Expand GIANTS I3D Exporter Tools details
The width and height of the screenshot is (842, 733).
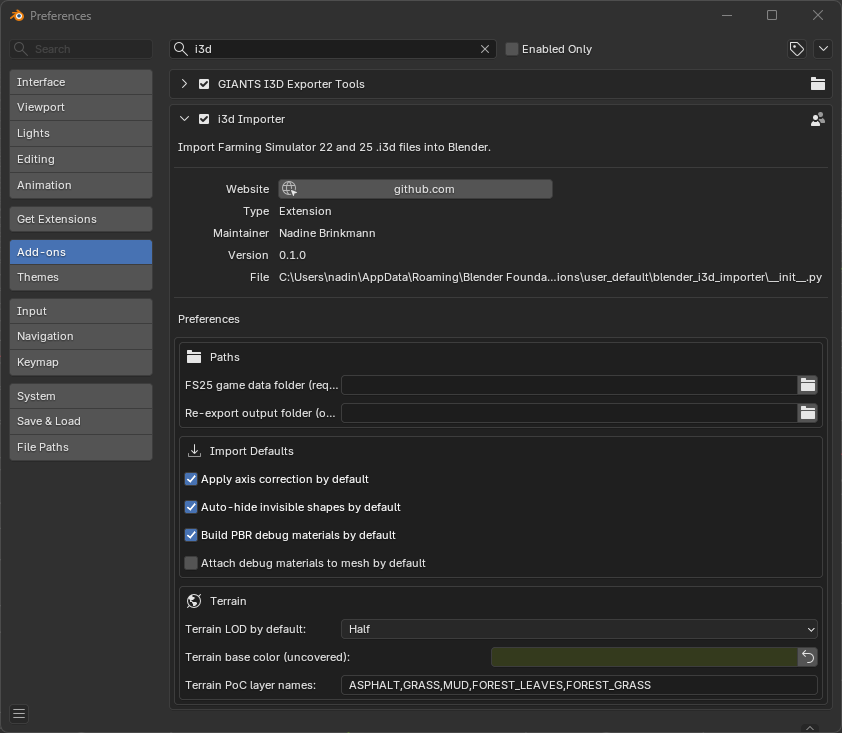(184, 84)
